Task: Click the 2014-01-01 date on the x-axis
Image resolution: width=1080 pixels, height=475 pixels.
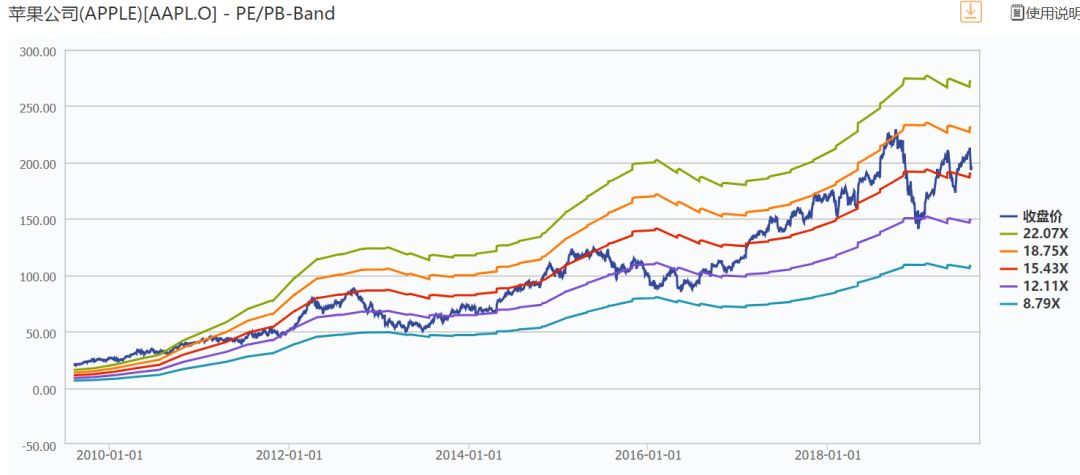Action: pos(468,454)
